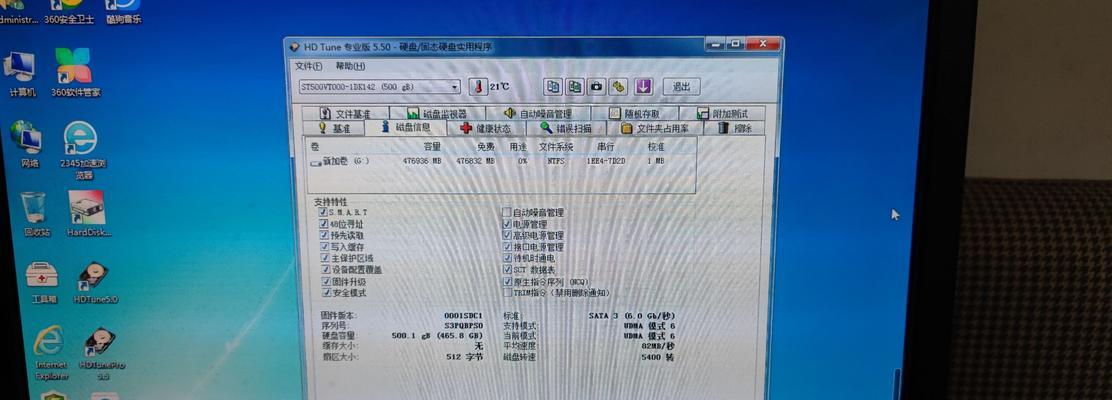The height and width of the screenshot is (400, 1112).
Task: Click the 512 字节 sector size value
Action: pos(465,357)
